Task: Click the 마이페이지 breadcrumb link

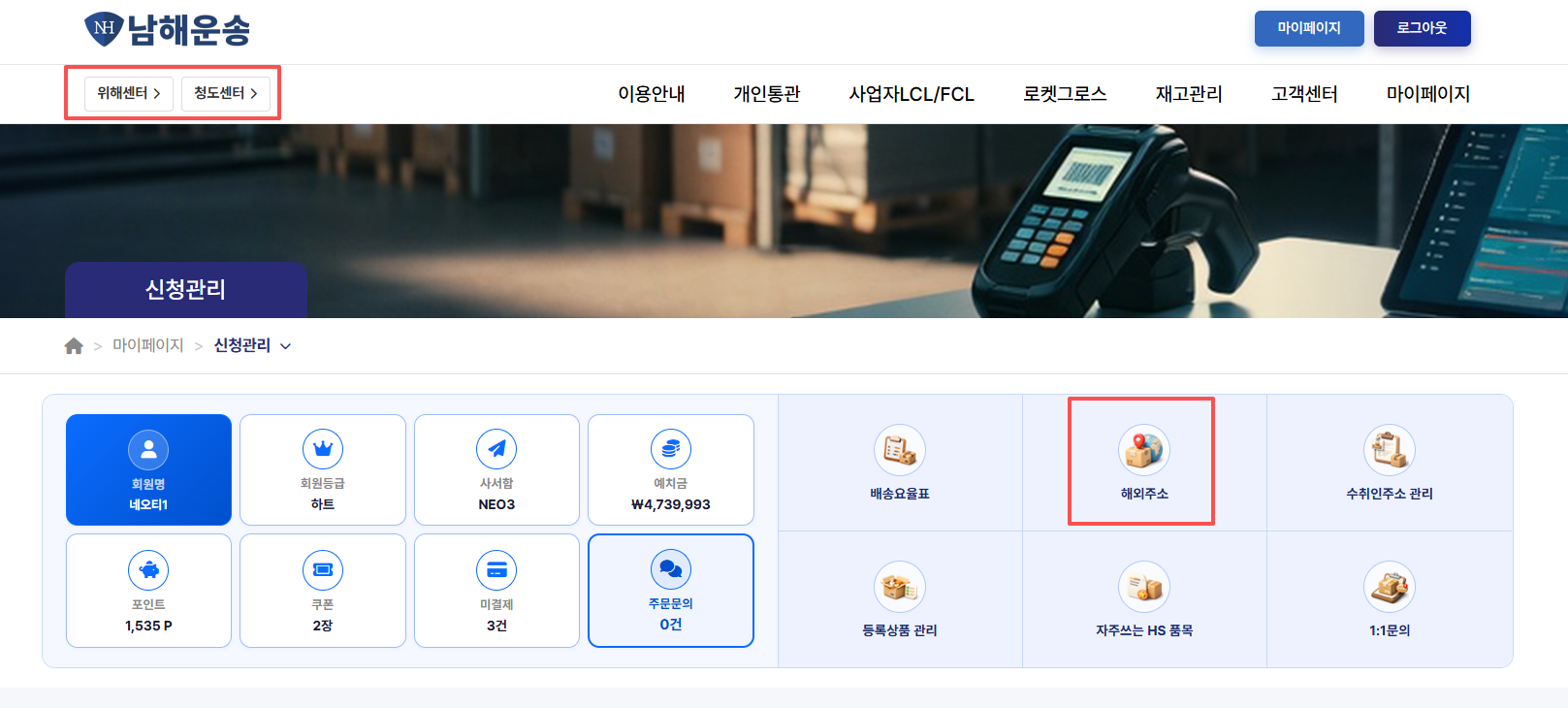Action: tap(147, 345)
